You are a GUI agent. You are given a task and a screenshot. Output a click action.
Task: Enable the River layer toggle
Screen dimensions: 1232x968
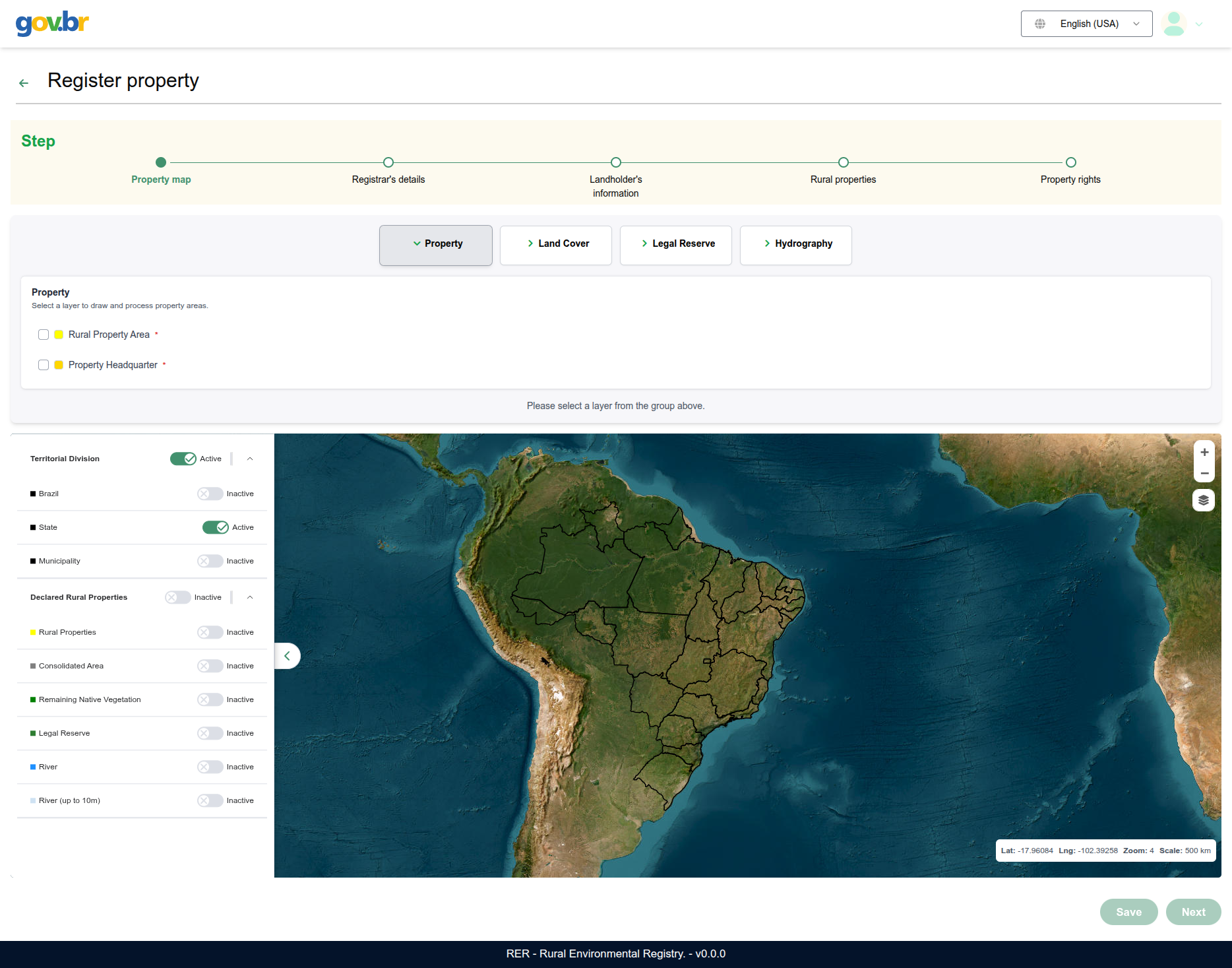coord(210,767)
